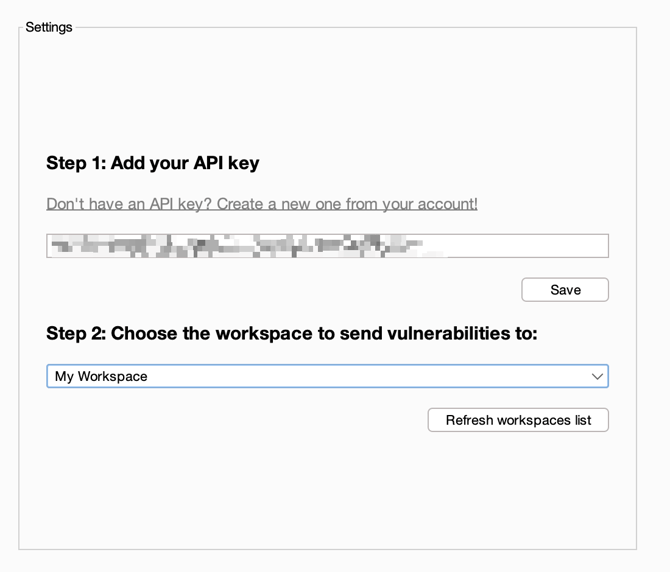Image resolution: width=670 pixels, height=572 pixels.
Task: Click middle of workspace selection combo box
Action: tap(327, 376)
